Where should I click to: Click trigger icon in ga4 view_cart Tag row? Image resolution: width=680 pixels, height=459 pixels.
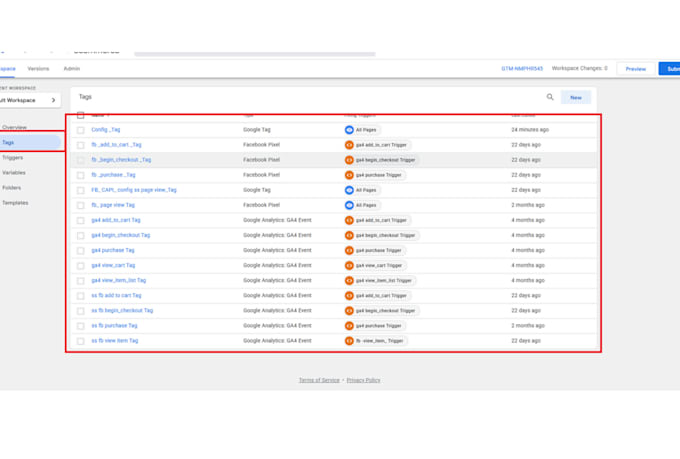(349, 266)
